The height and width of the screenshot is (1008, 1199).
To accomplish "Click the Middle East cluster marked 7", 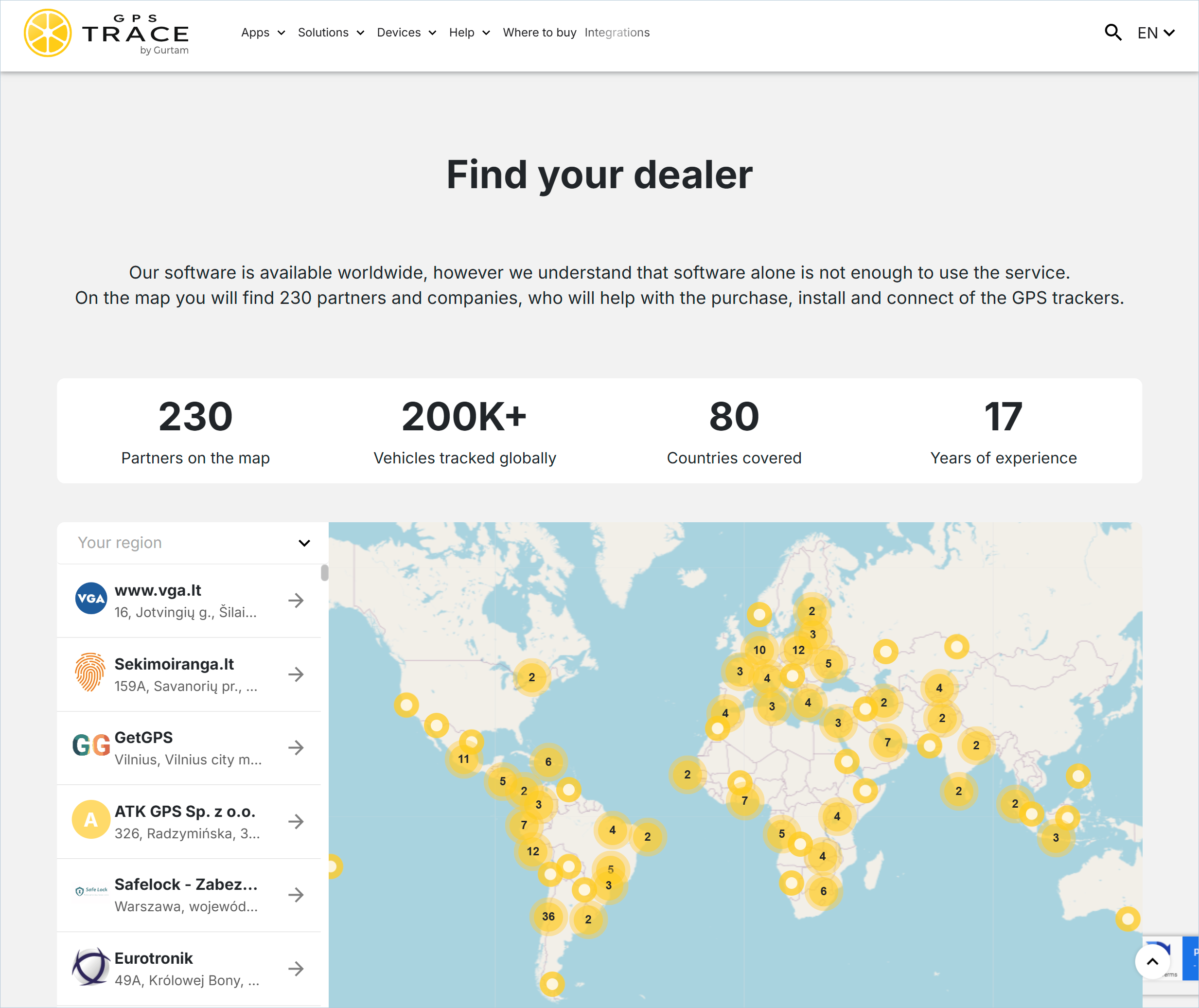I will [x=888, y=743].
